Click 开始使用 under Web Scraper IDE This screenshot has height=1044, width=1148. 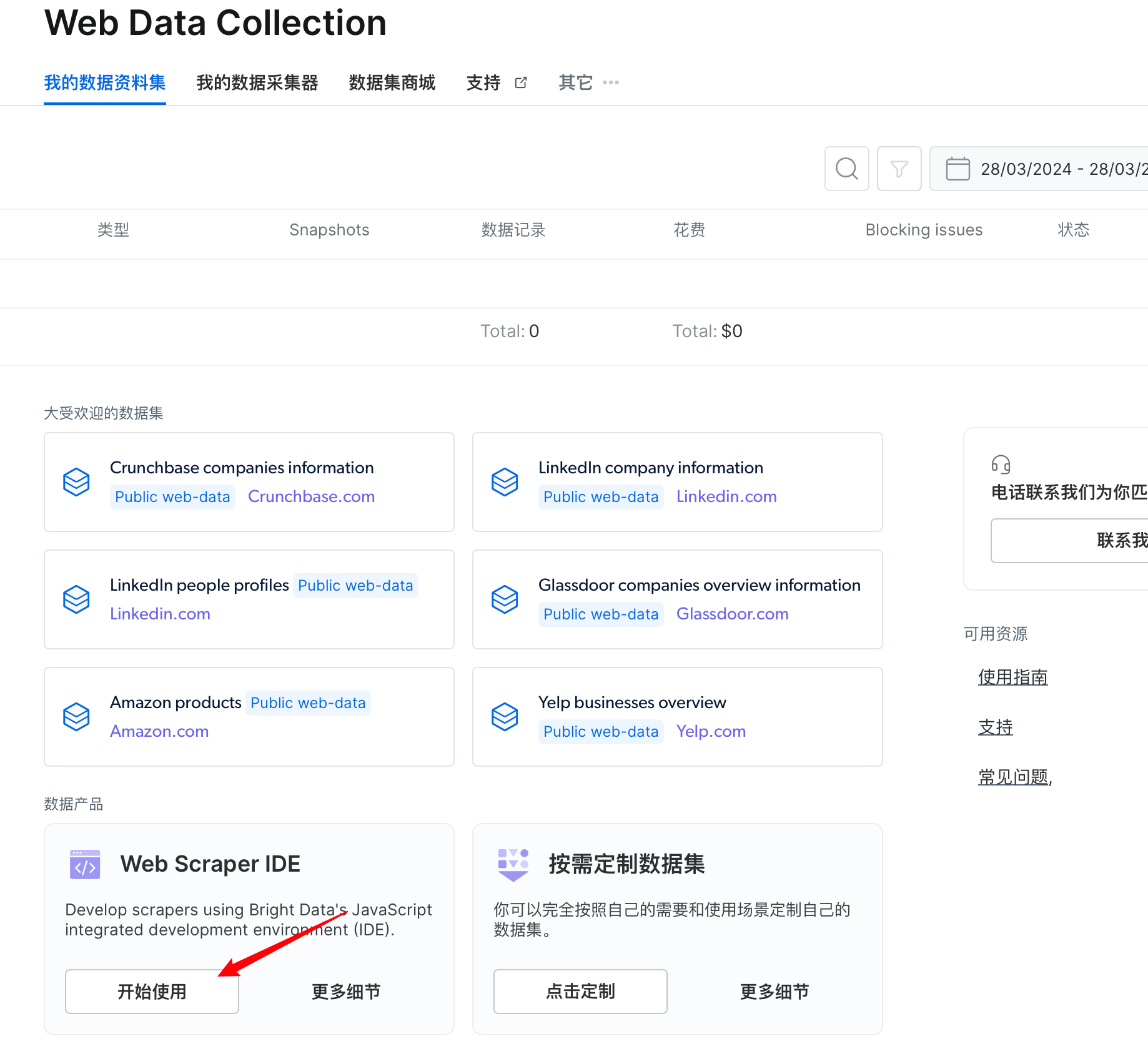coord(152,992)
